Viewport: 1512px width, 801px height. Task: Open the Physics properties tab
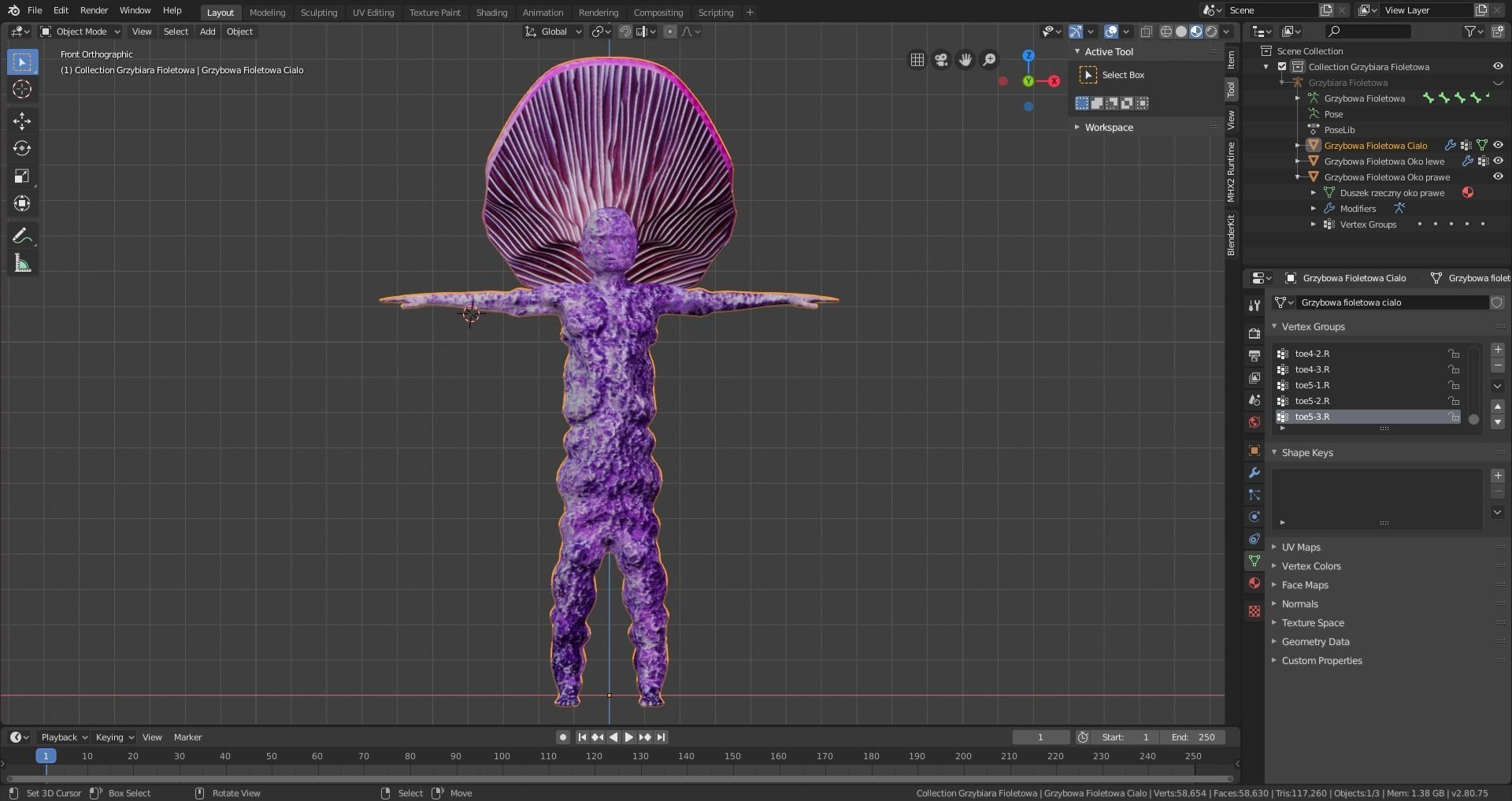[x=1254, y=517]
